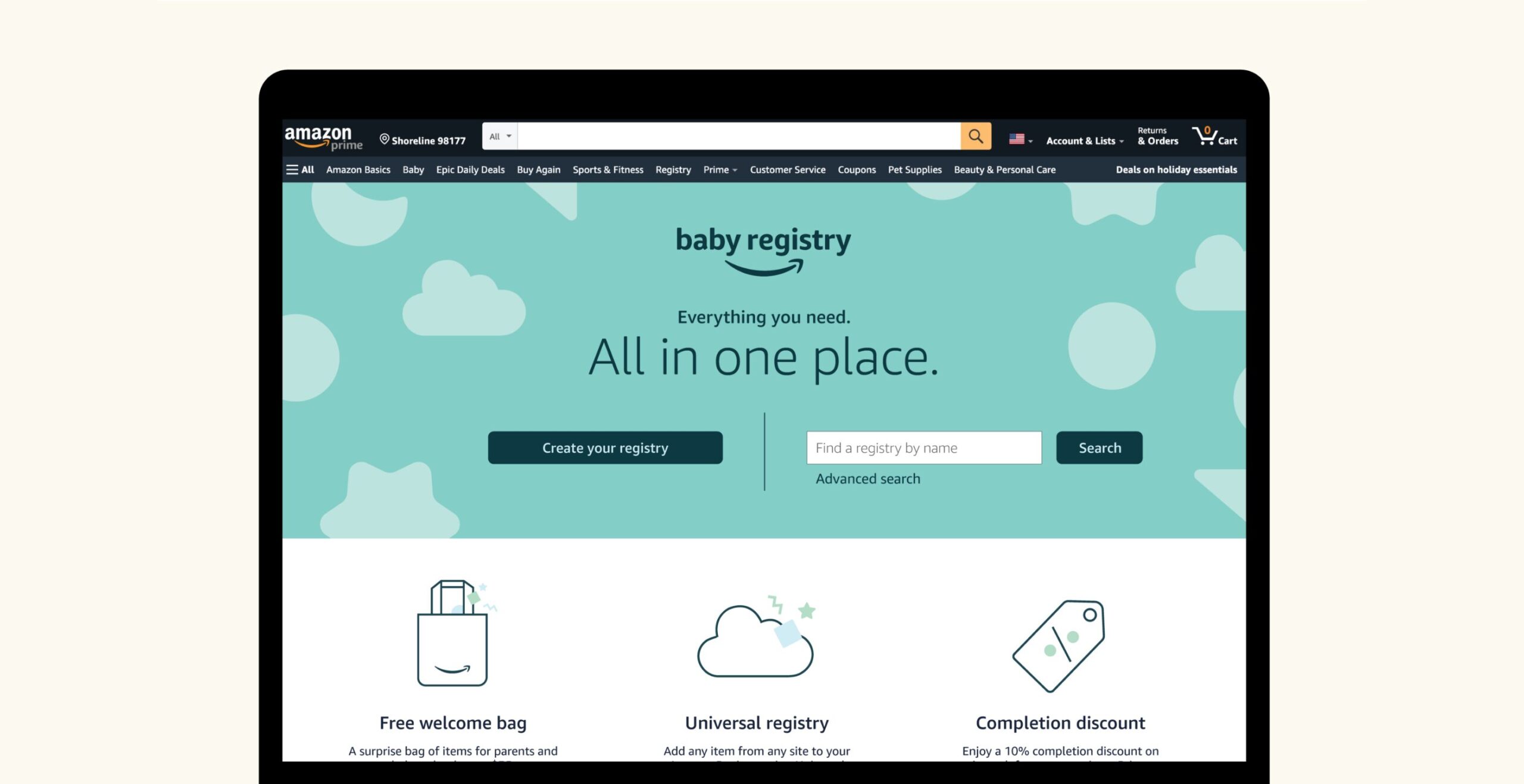Expand the Prime menu dropdown
The height and width of the screenshot is (784, 1524).
pyautogui.click(x=720, y=169)
